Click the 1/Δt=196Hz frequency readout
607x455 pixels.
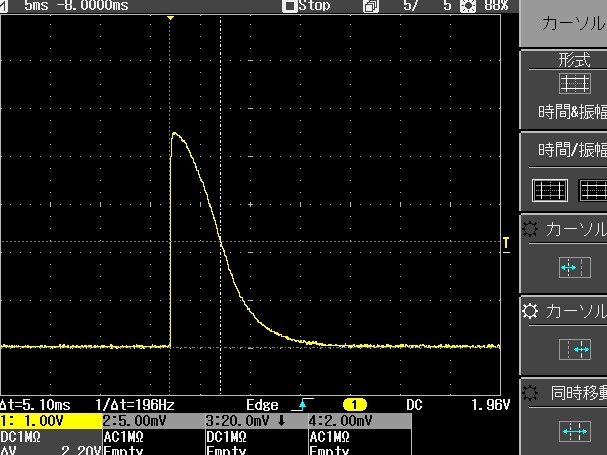tap(135, 405)
